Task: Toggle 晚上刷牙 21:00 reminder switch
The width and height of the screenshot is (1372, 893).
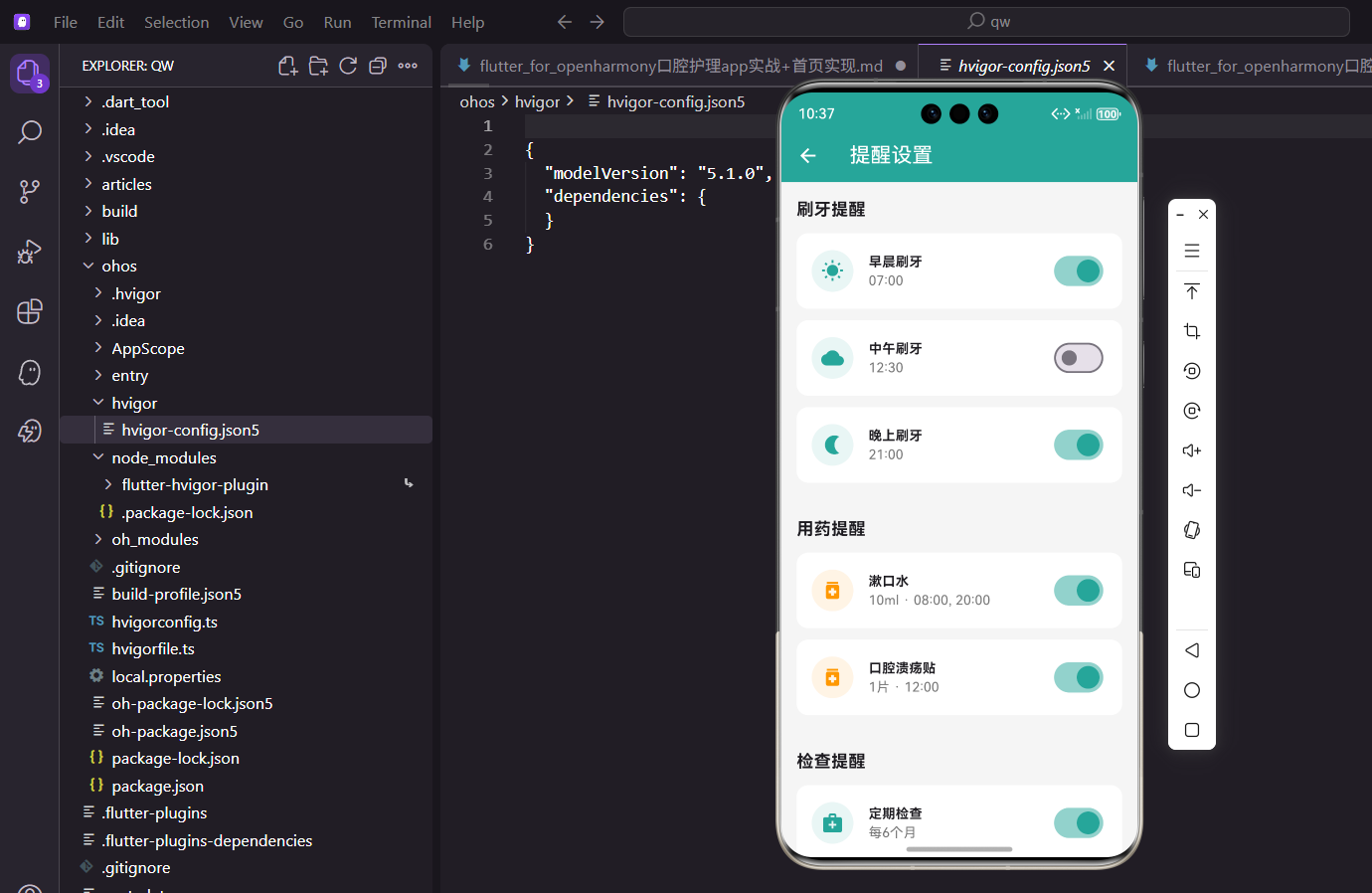Action: coord(1079,445)
